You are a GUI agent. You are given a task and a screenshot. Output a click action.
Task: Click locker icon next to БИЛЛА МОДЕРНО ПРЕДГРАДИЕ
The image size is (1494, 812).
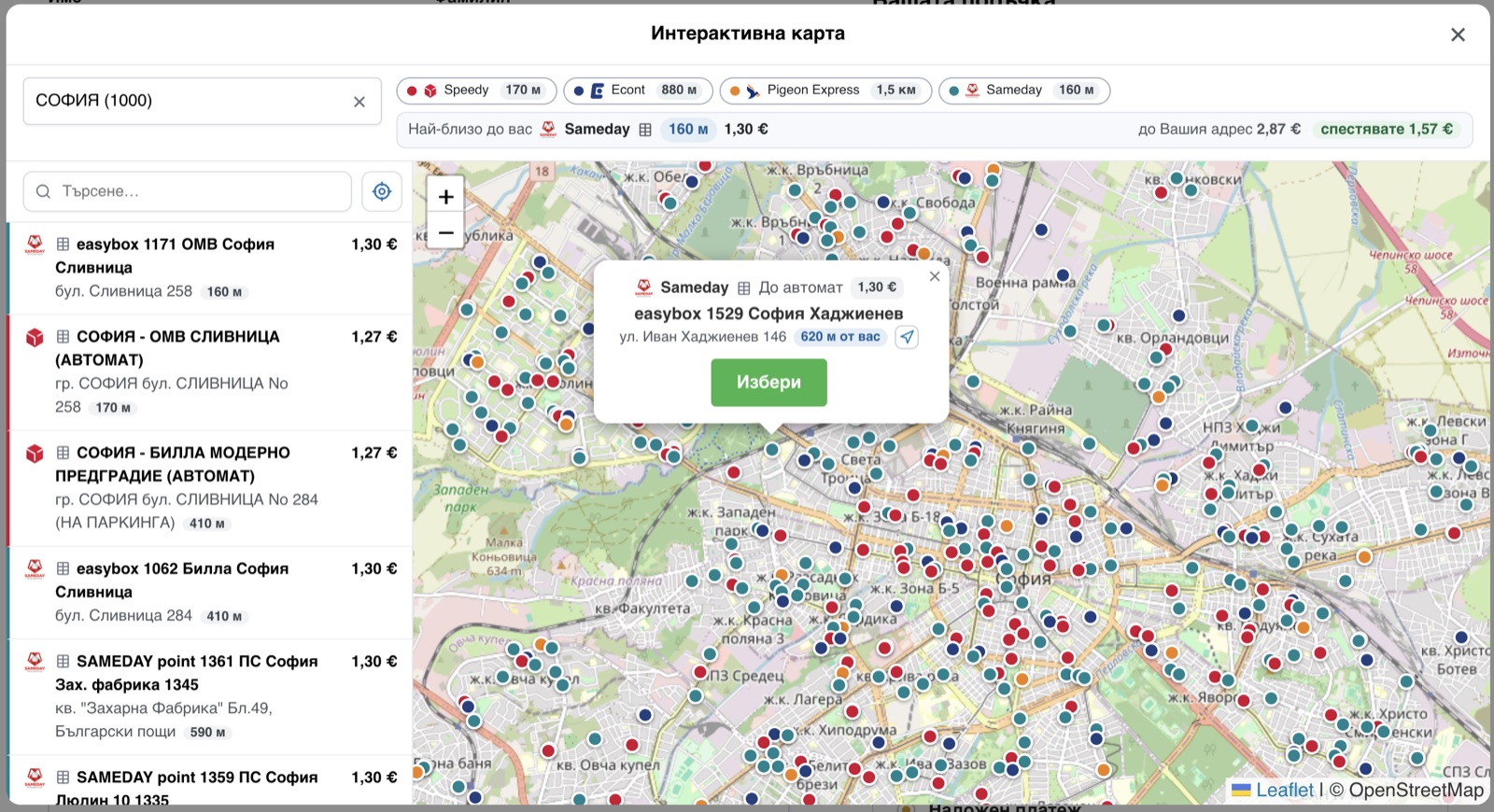point(63,453)
